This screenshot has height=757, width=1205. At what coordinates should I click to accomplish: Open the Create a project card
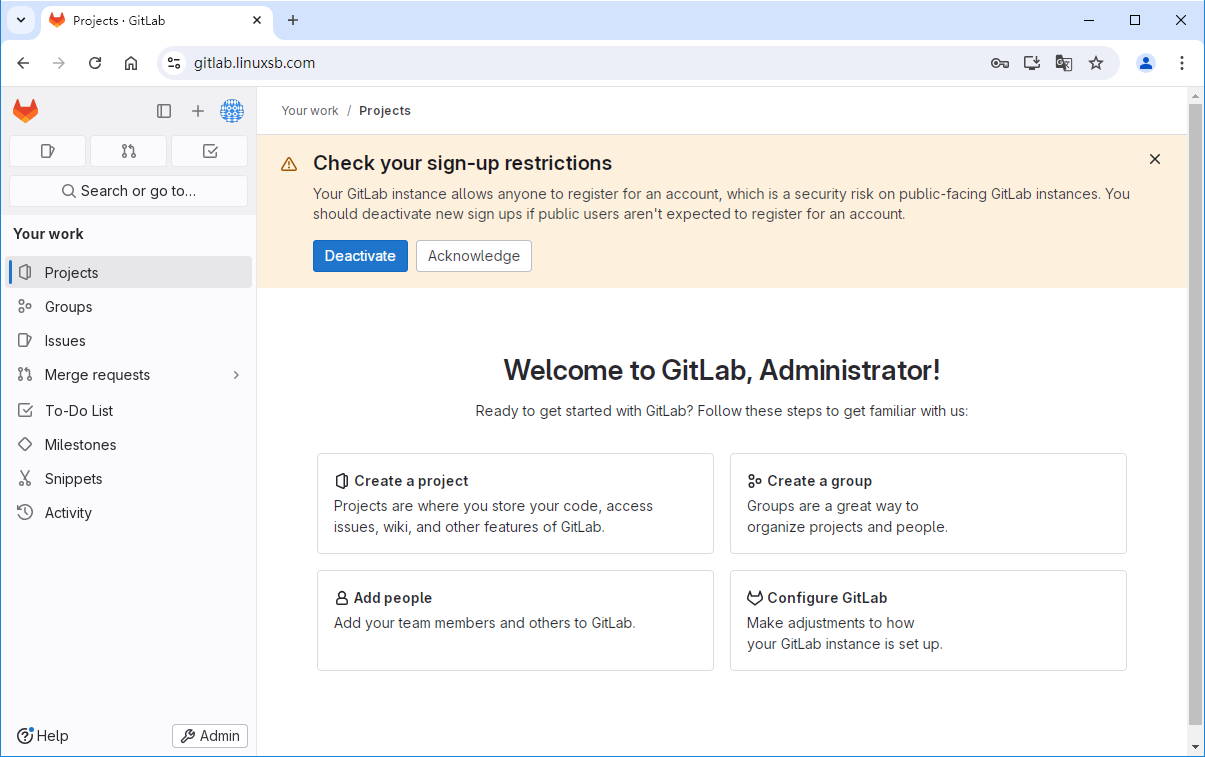click(x=515, y=503)
